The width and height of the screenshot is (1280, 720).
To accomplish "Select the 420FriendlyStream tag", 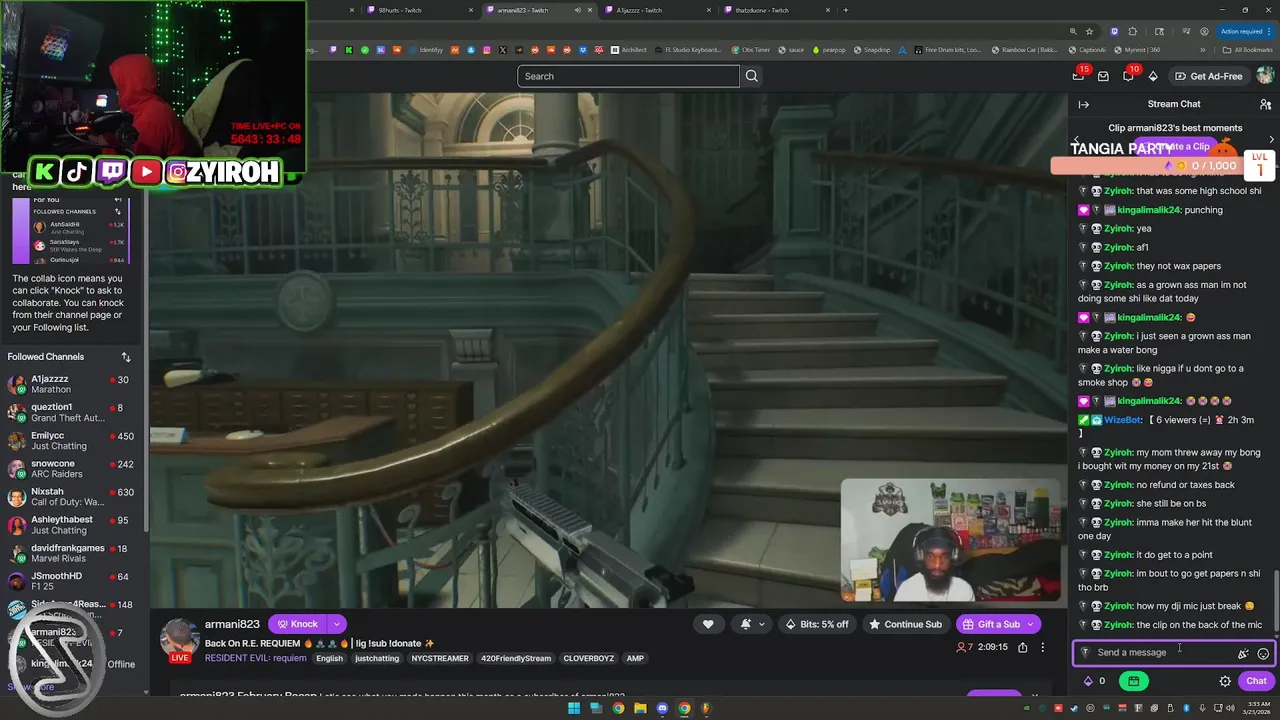I will [518, 658].
